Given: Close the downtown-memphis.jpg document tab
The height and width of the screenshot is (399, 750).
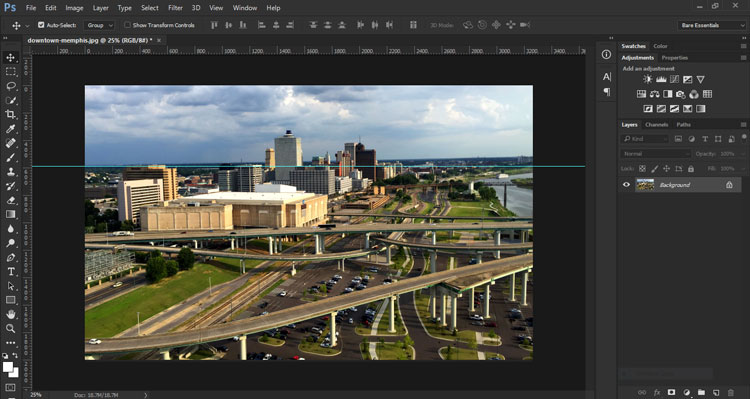Looking at the screenshot, I should (159, 40).
